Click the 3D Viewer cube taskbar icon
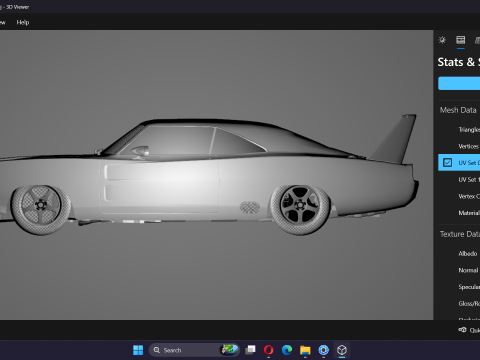Viewport: 480px width, 360px height. [342, 350]
